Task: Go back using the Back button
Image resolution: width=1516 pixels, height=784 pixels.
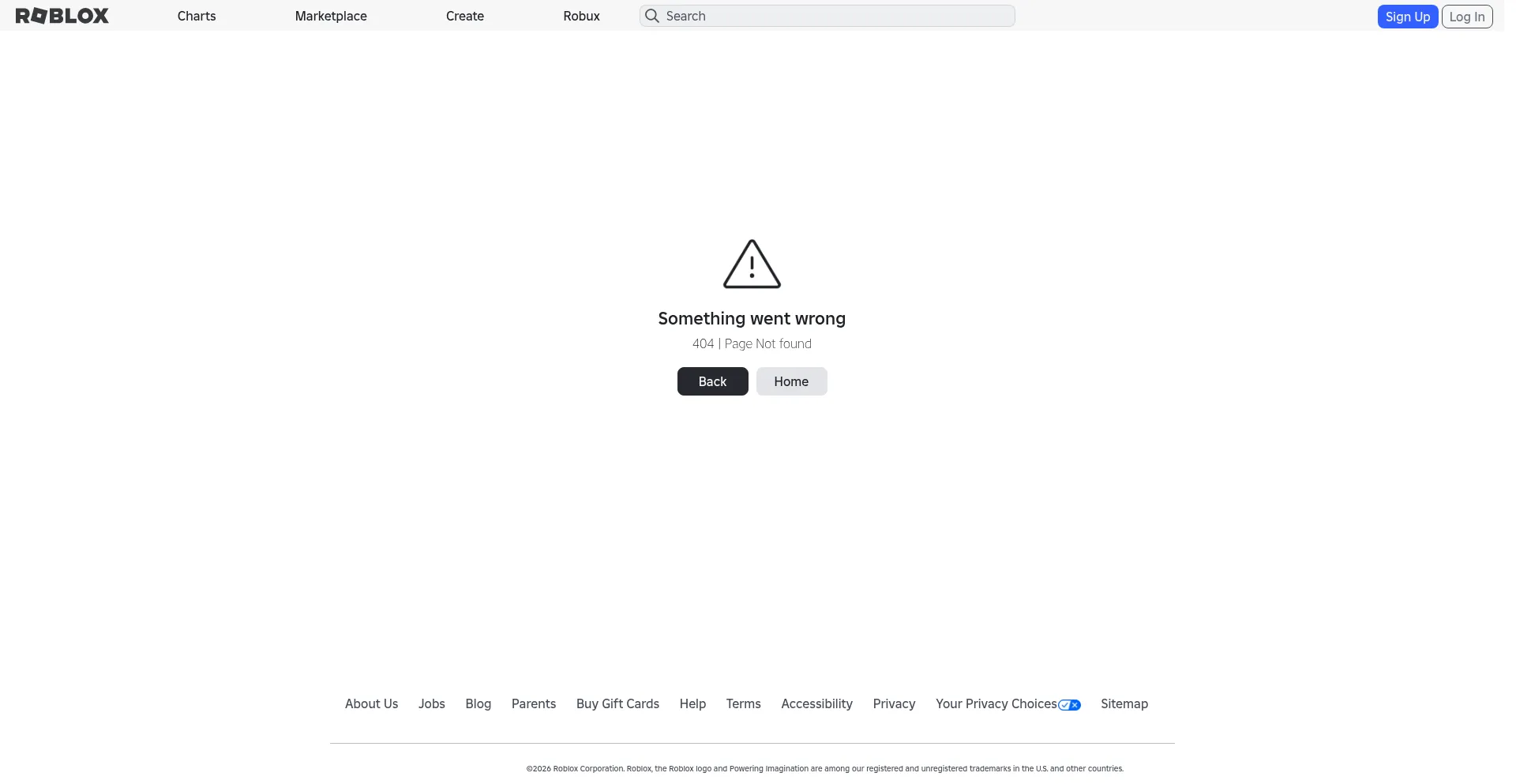Action: pos(712,381)
